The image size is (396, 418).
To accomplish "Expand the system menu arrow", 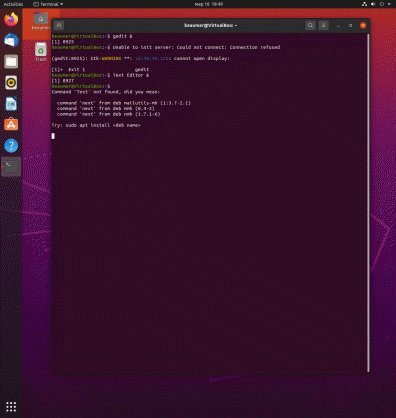I will 389,4.
